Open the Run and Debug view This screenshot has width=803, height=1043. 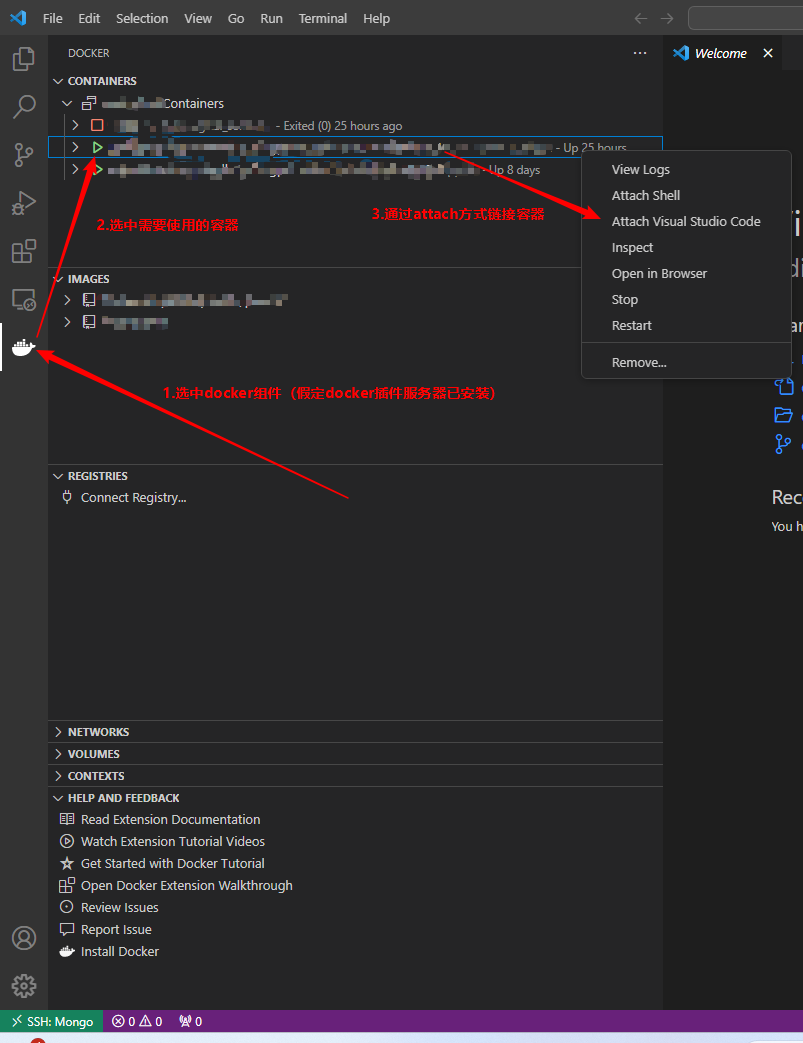(x=24, y=203)
